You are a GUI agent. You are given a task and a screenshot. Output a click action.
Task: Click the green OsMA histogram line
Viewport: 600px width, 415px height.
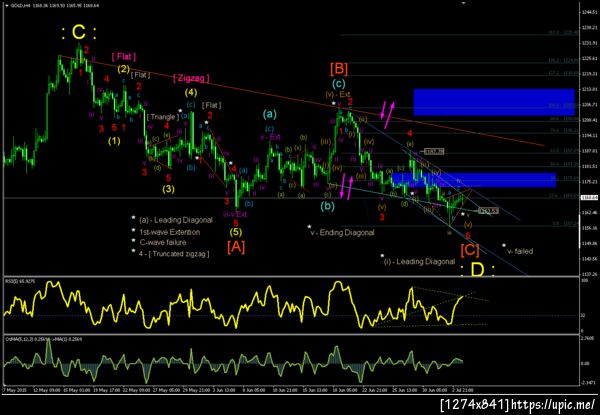233,361
